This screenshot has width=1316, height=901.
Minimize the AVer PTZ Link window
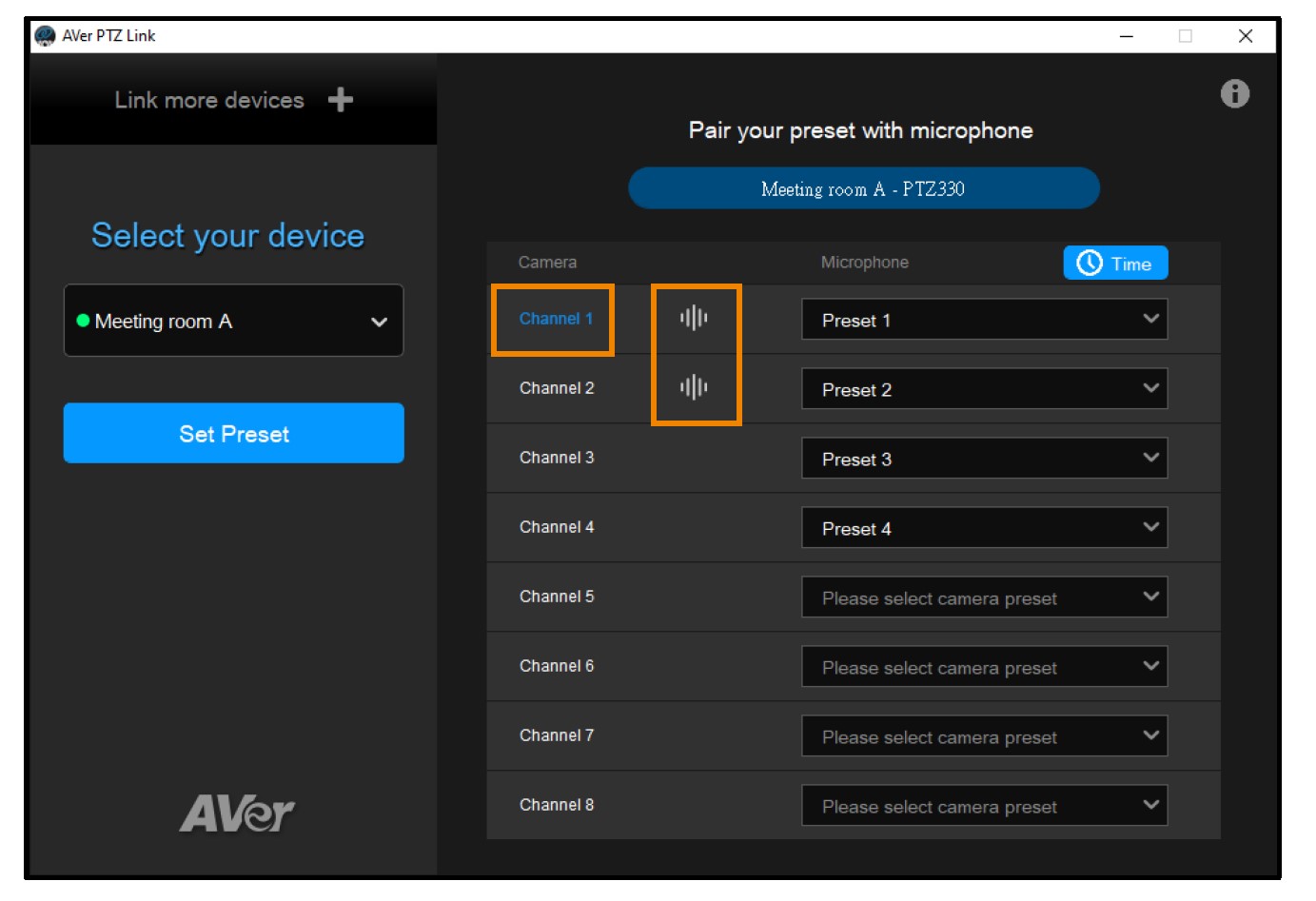pyautogui.click(x=1127, y=36)
